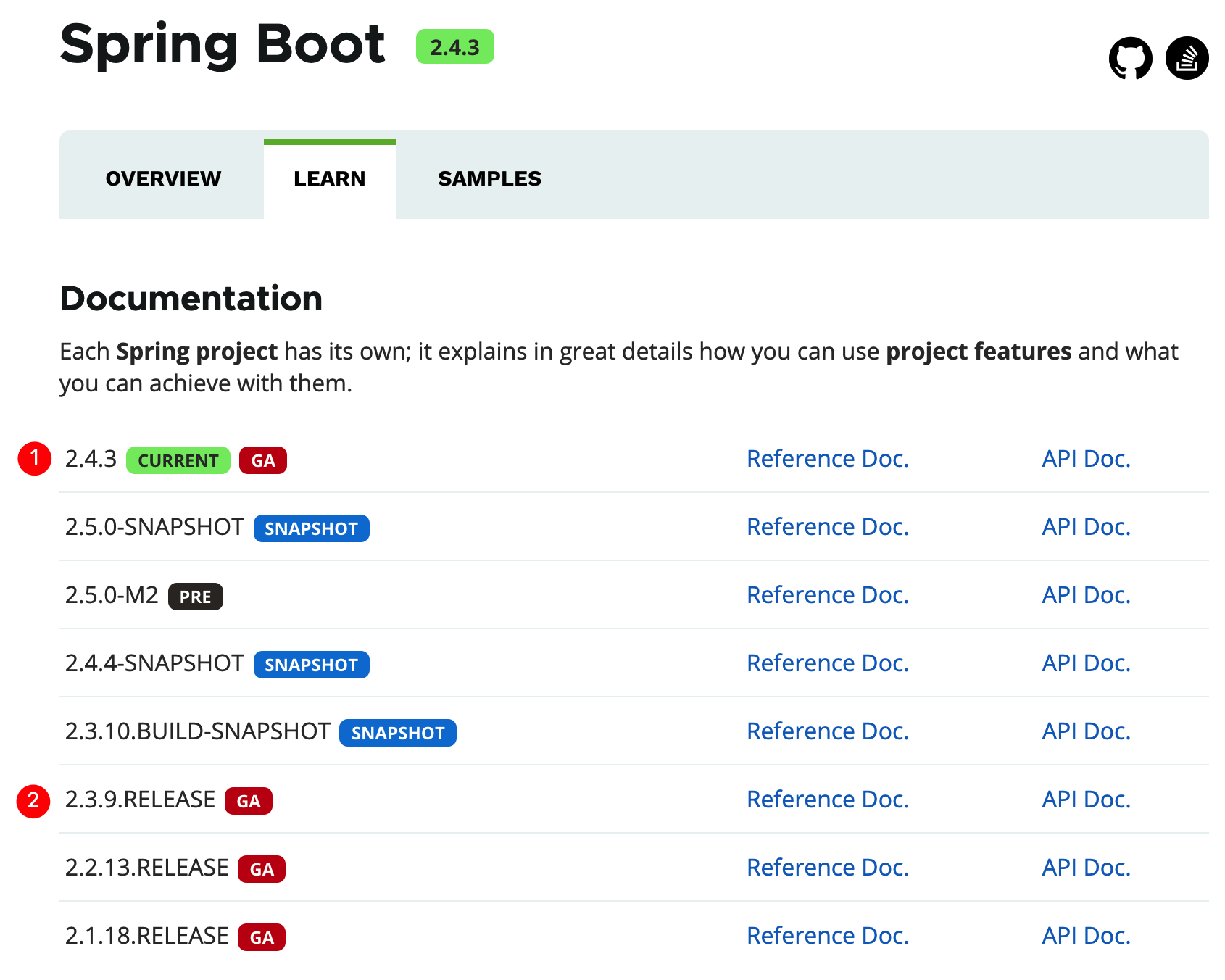Open API Doc for 2.5.0-M2
The width and height of the screenshot is (1225, 980).
(x=1086, y=595)
